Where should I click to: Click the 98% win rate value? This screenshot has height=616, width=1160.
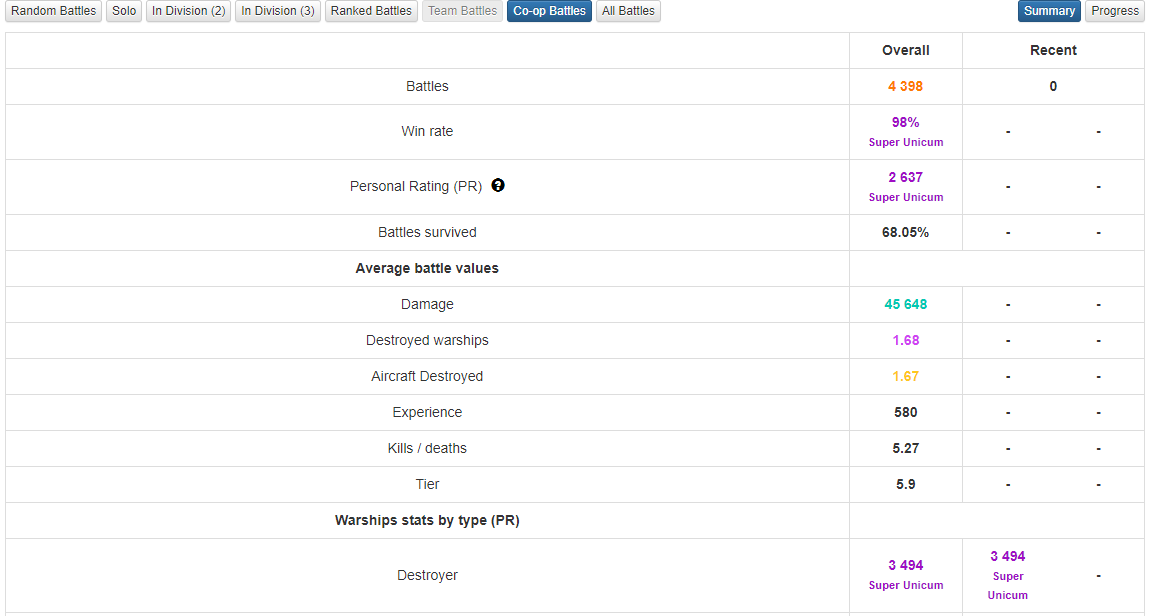pos(905,122)
